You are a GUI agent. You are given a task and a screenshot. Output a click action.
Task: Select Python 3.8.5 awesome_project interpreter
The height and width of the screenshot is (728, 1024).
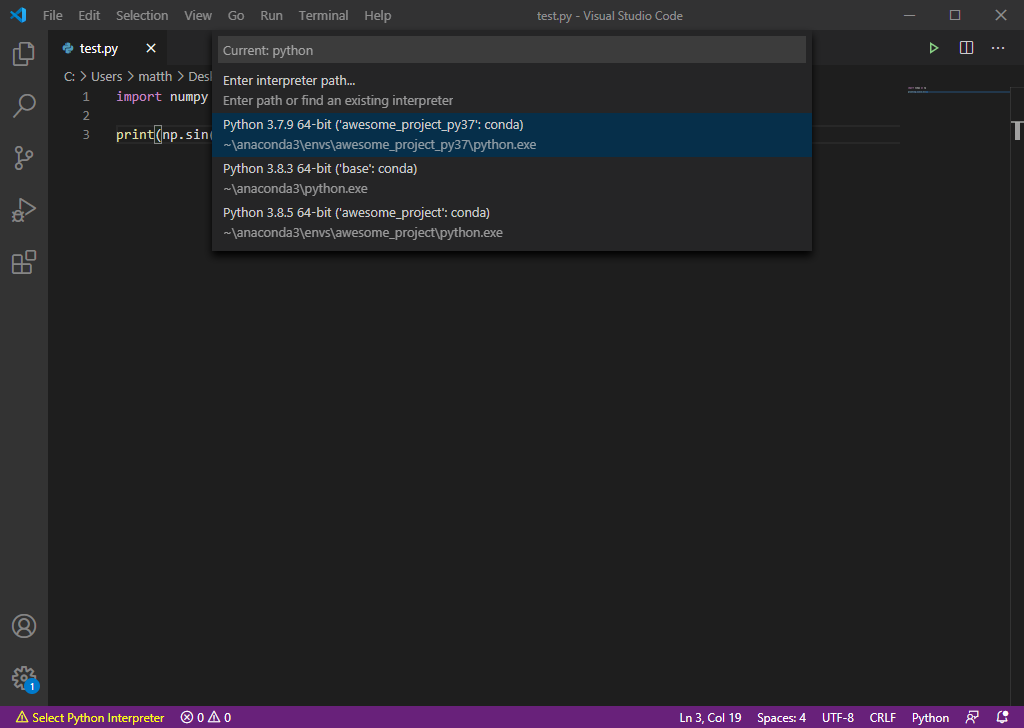tap(511, 223)
